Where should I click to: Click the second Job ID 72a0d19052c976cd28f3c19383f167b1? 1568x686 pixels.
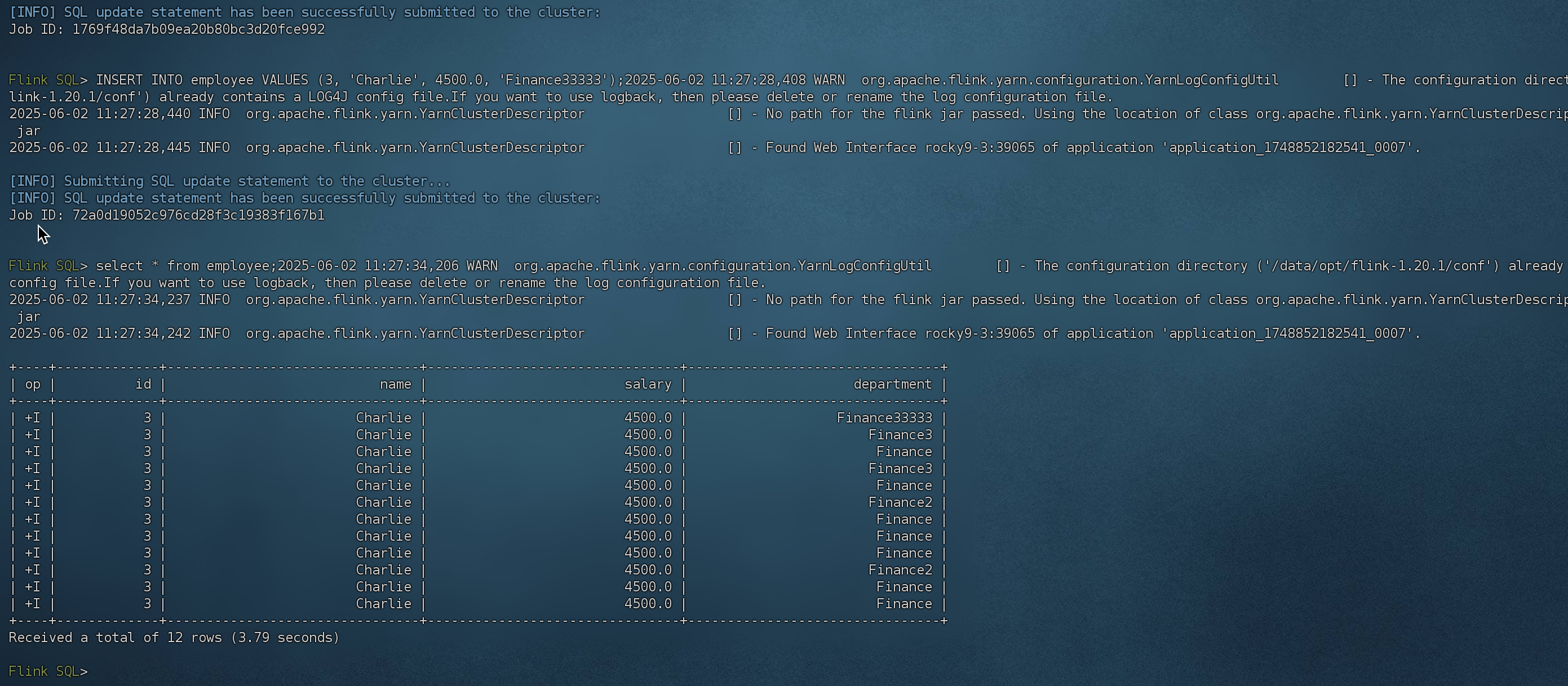pos(198,215)
